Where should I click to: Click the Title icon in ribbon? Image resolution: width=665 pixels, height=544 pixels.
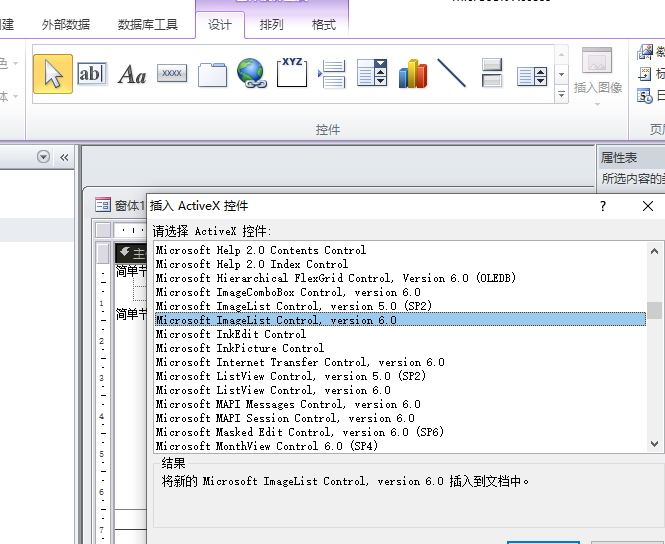pyautogui.click(x=645, y=74)
